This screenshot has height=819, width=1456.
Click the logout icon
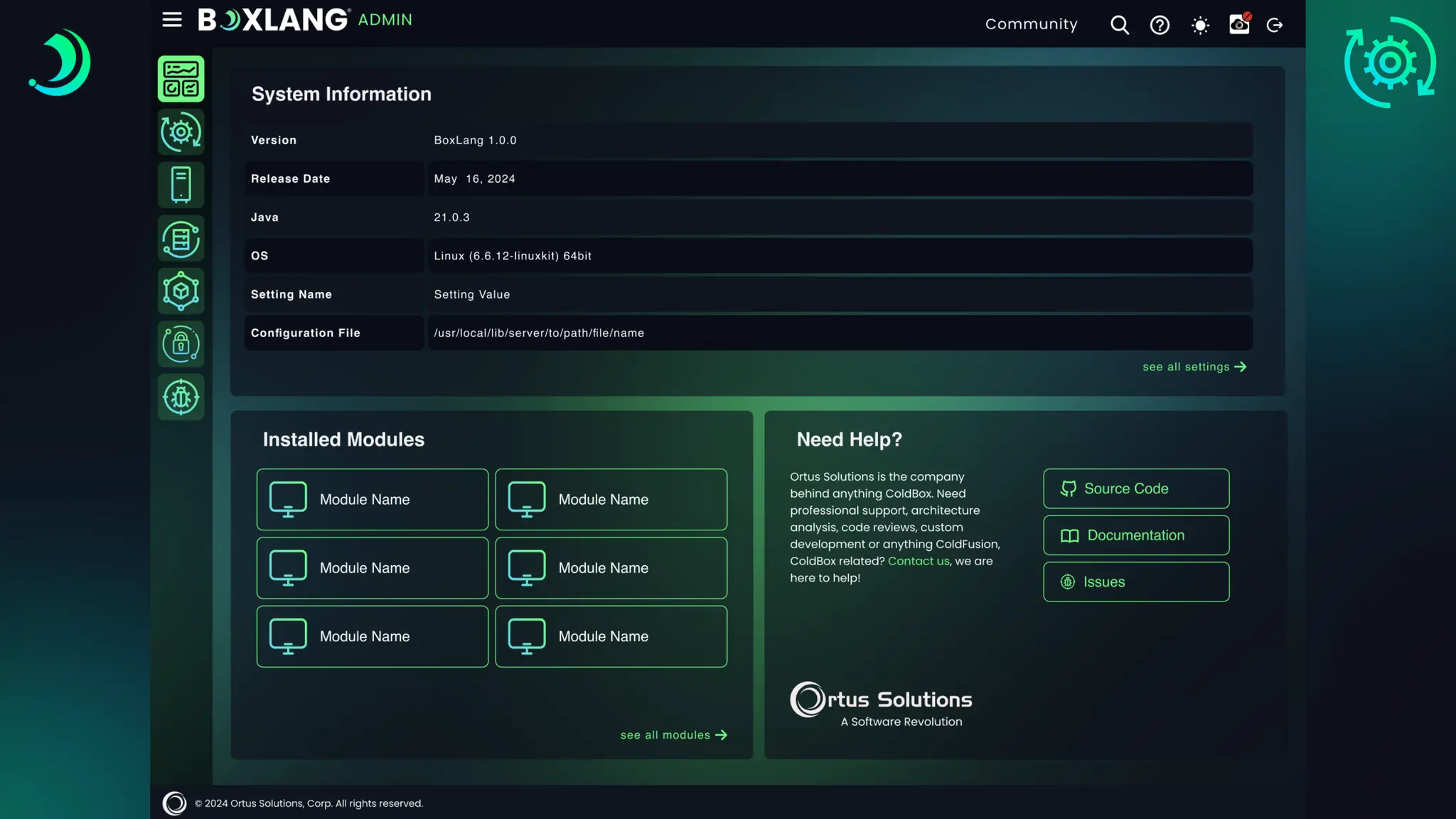(x=1275, y=25)
